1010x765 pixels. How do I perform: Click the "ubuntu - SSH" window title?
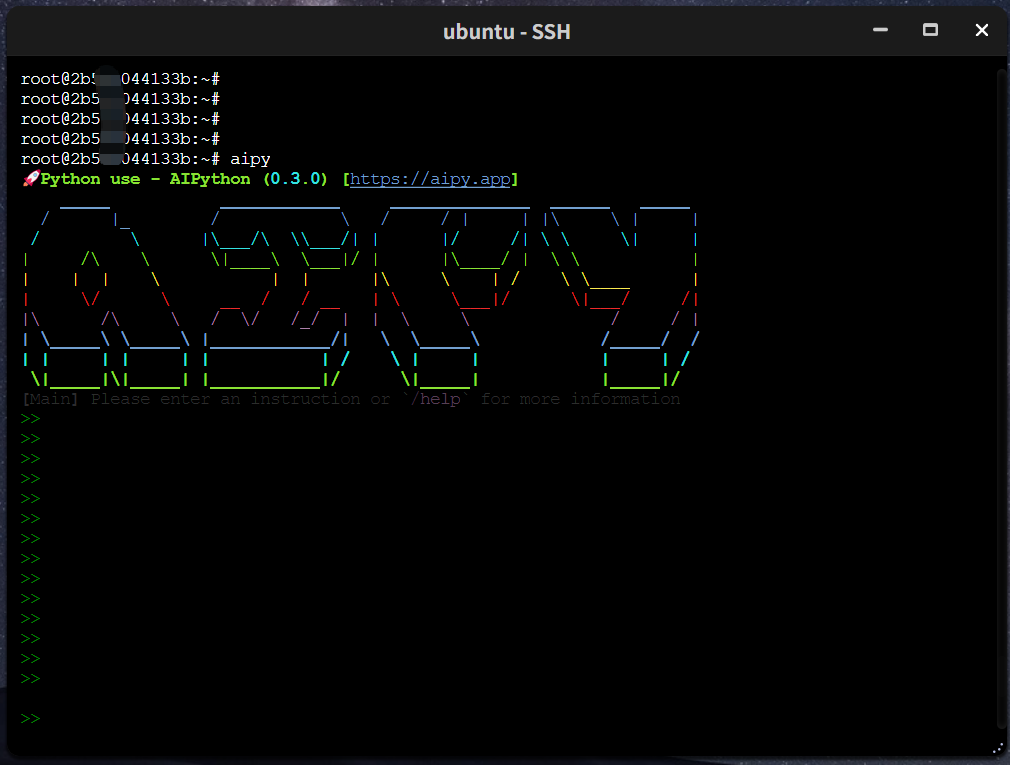click(x=506, y=32)
